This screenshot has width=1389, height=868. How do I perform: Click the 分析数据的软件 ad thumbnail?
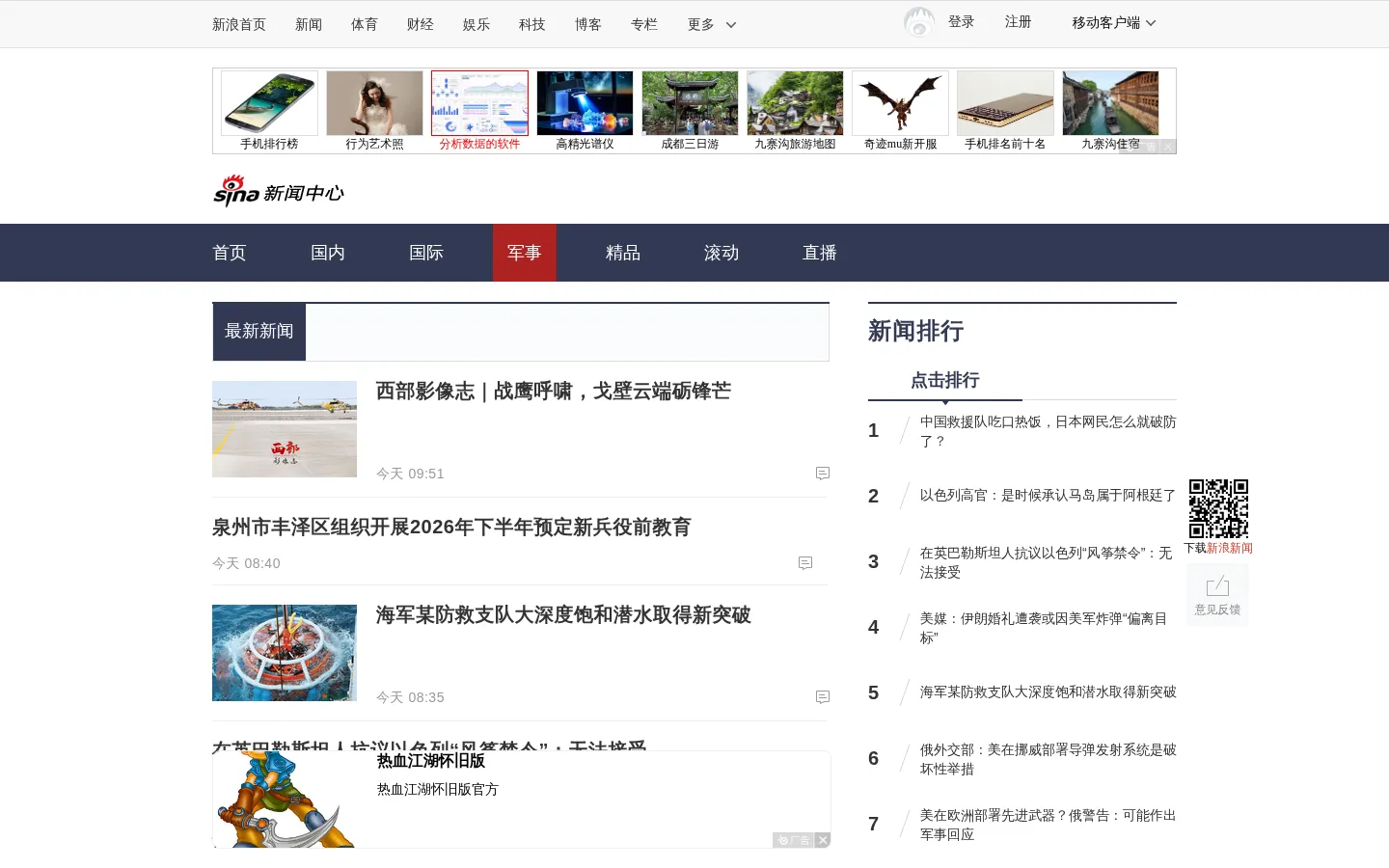click(479, 103)
